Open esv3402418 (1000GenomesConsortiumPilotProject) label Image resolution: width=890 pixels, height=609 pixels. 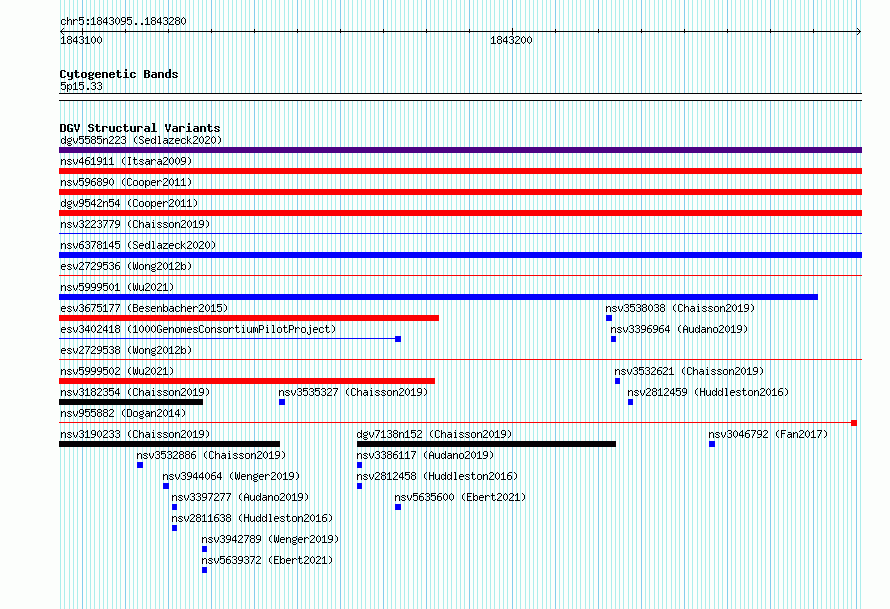tap(198, 329)
